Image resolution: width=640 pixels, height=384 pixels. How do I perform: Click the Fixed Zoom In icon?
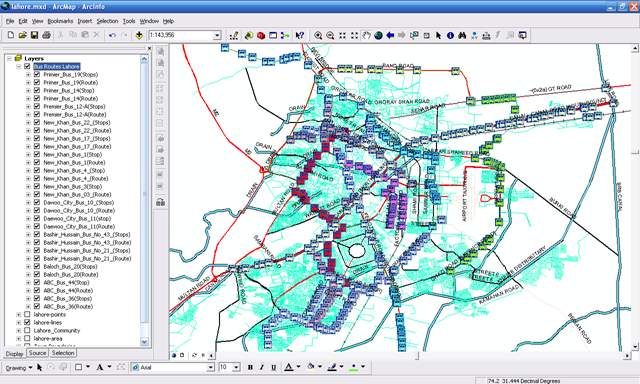click(342, 36)
